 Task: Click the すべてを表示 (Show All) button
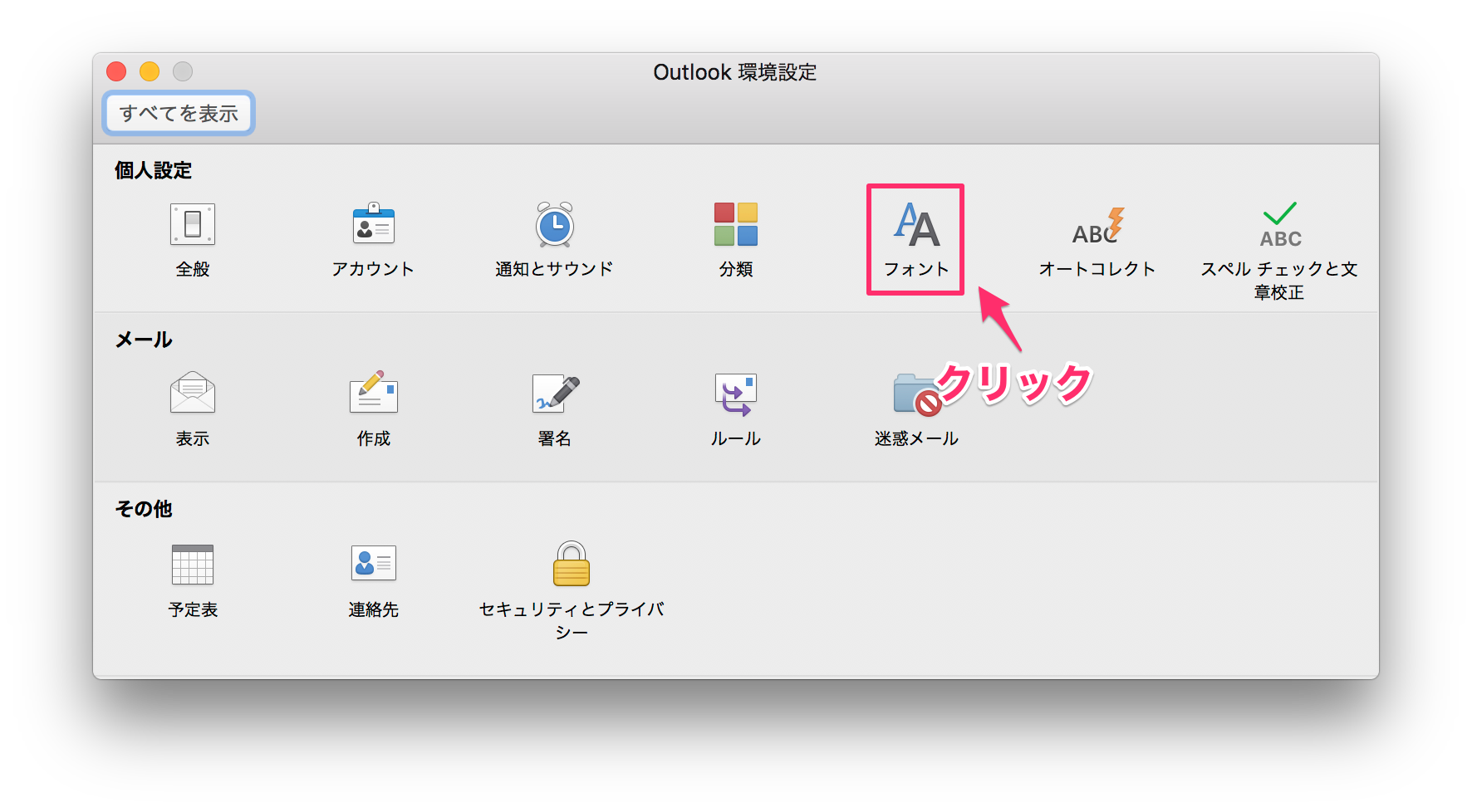pyautogui.click(x=179, y=113)
